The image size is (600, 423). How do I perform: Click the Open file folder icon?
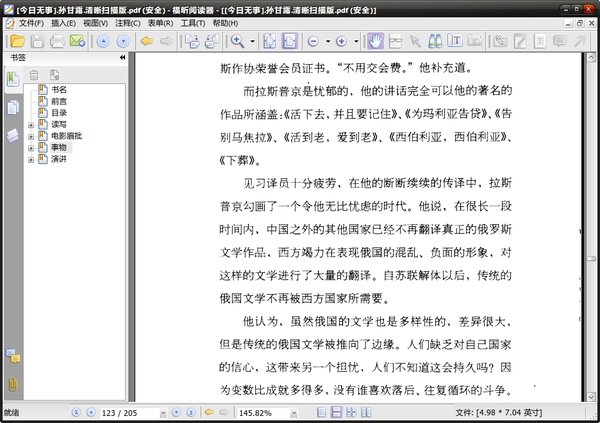[x=15, y=41]
